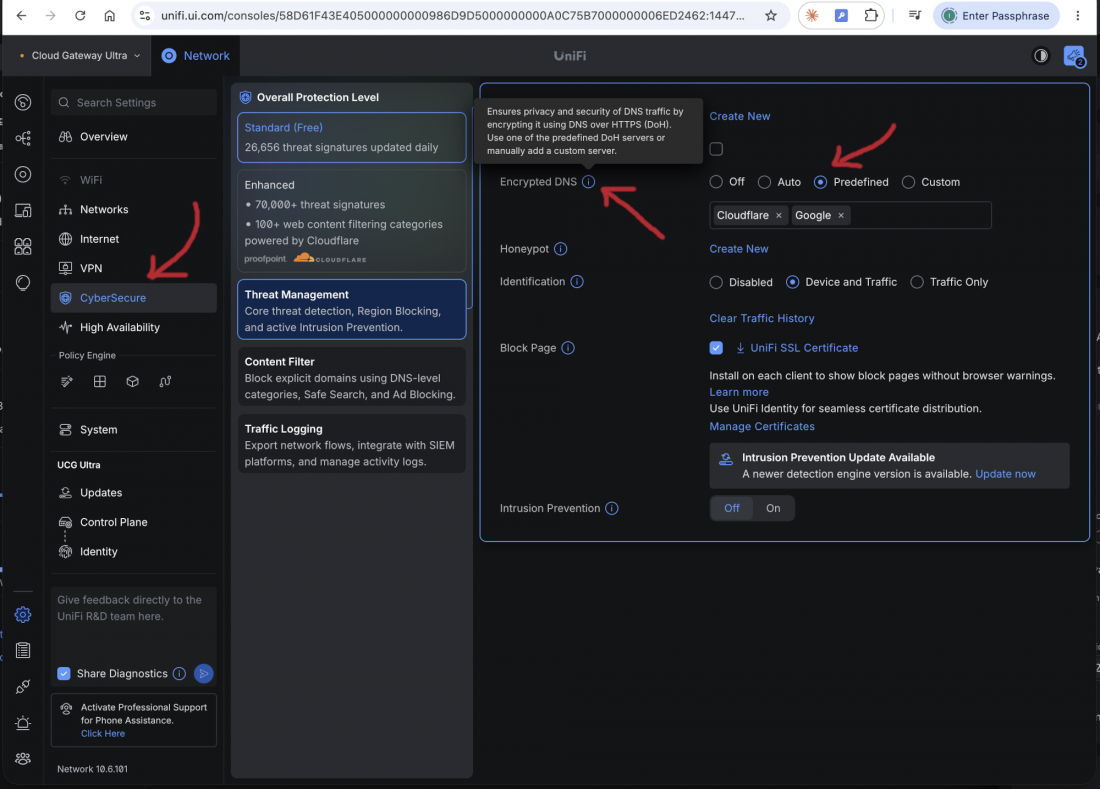Turn Intrusion Prevention On
Screen dimensions: 1100x789
point(773,508)
